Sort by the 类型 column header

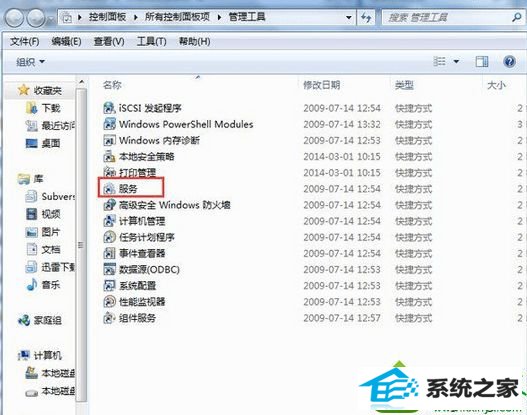404,85
